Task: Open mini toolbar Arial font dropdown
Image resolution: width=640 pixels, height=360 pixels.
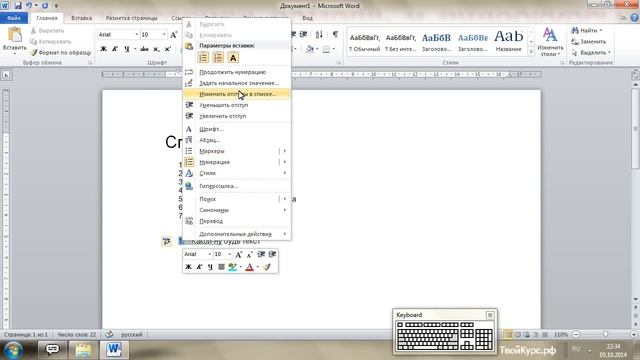Action: (209, 254)
